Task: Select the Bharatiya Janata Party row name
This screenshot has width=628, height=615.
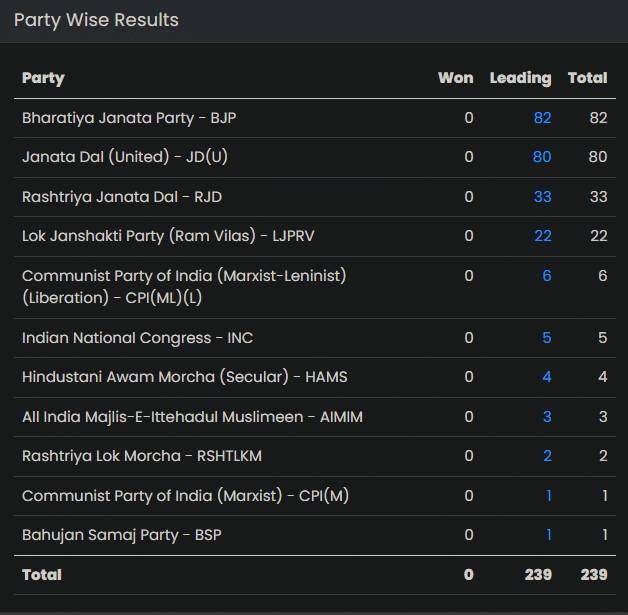Action: [x=129, y=118]
